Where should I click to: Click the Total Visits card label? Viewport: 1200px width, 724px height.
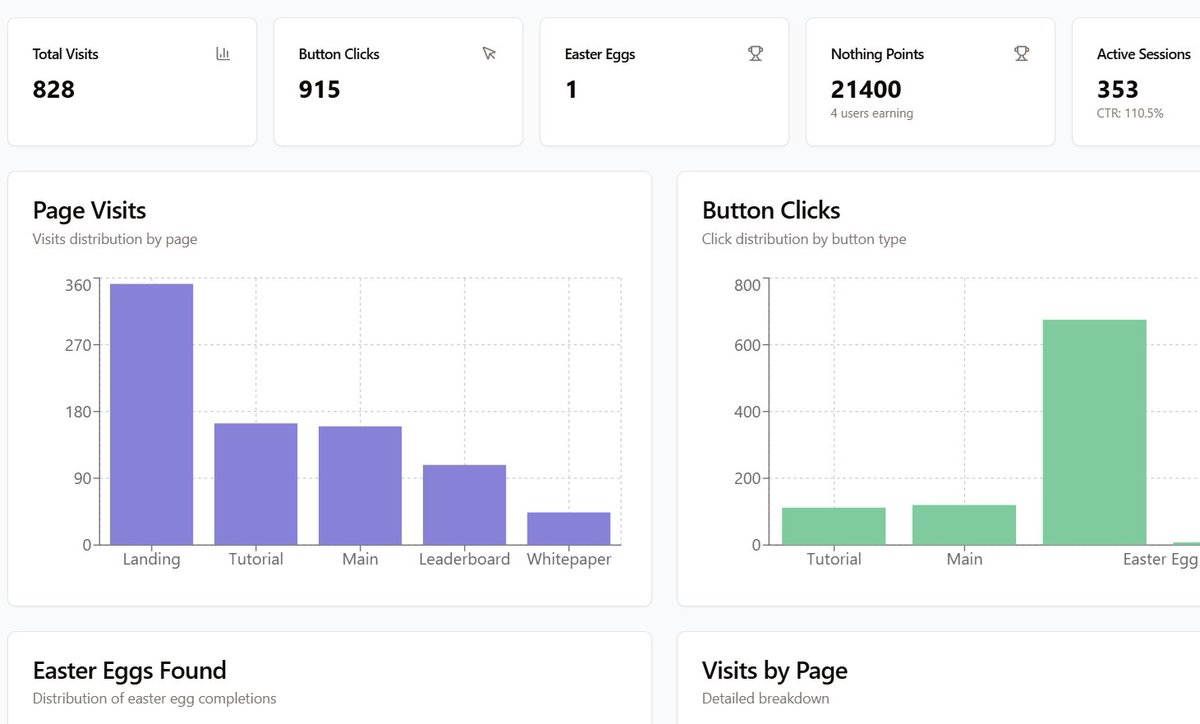pos(66,54)
